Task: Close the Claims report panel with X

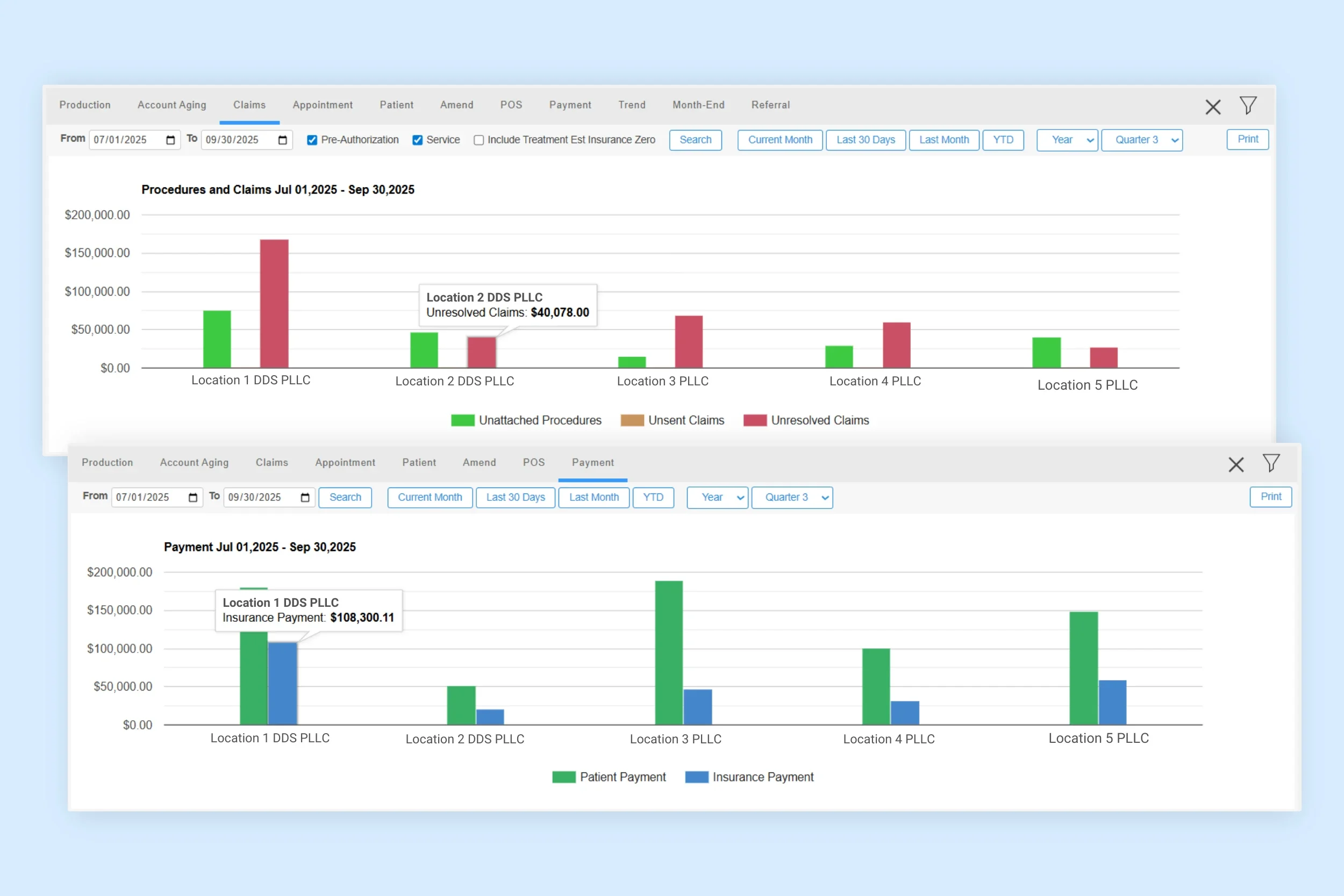Action: pyautogui.click(x=1213, y=107)
